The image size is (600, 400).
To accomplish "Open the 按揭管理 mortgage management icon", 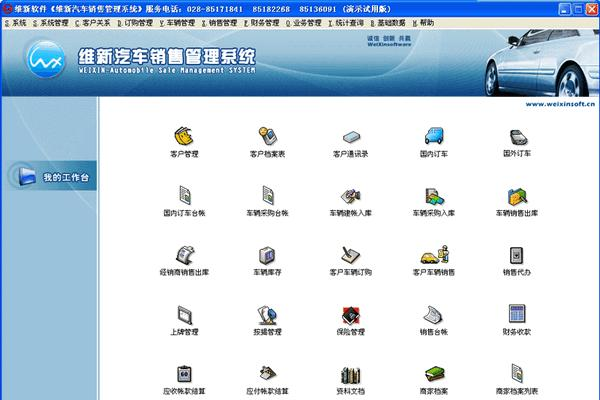I will 267,315.
